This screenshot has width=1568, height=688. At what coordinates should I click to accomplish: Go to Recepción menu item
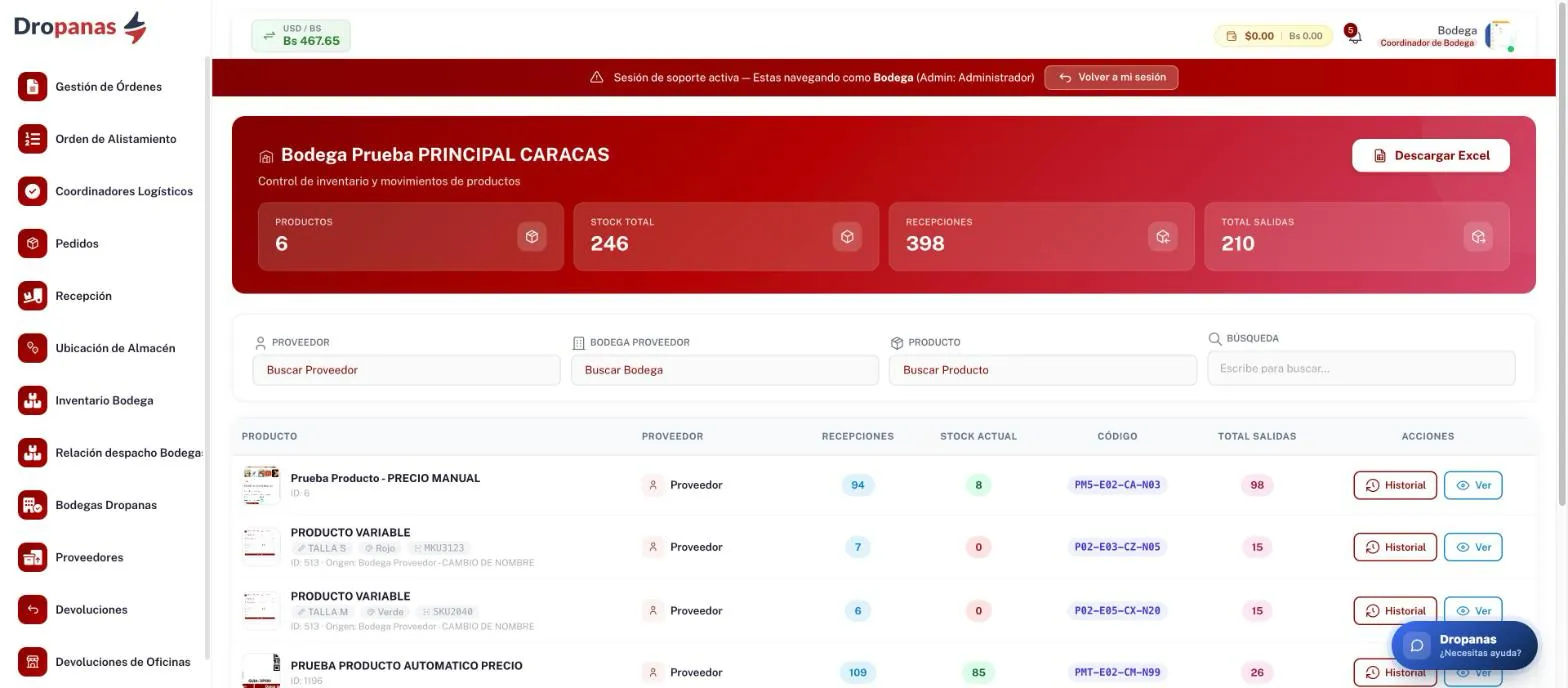83,296
